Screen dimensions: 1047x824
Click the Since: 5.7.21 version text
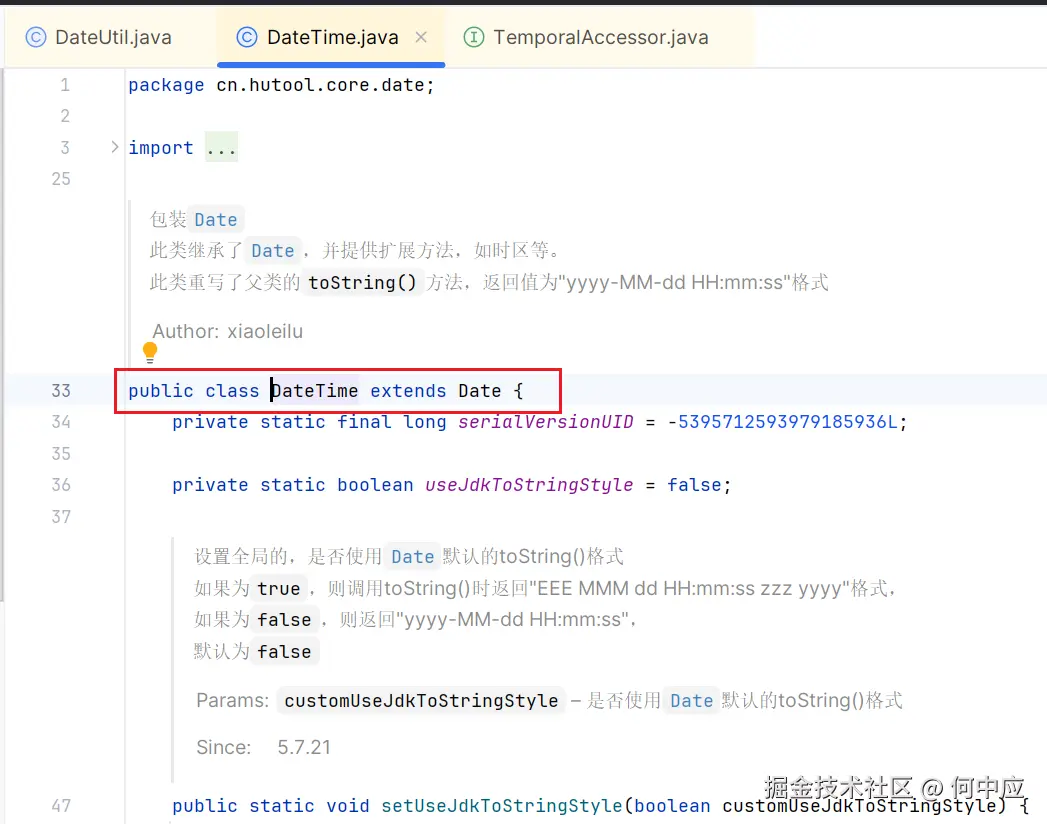263,747
